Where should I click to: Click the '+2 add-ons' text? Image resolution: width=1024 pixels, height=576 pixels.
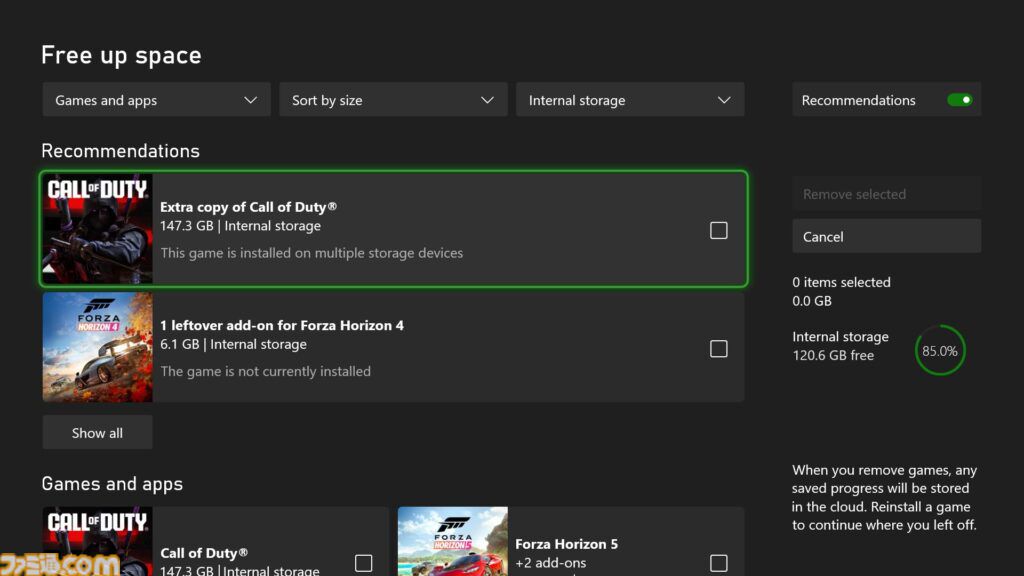(x=551, y=562)
